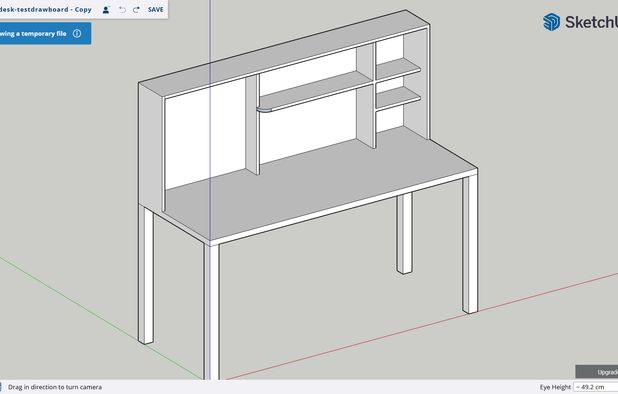Click the Eye Height value field
This screenshot has width=618, height=394.
coord(596,387)
